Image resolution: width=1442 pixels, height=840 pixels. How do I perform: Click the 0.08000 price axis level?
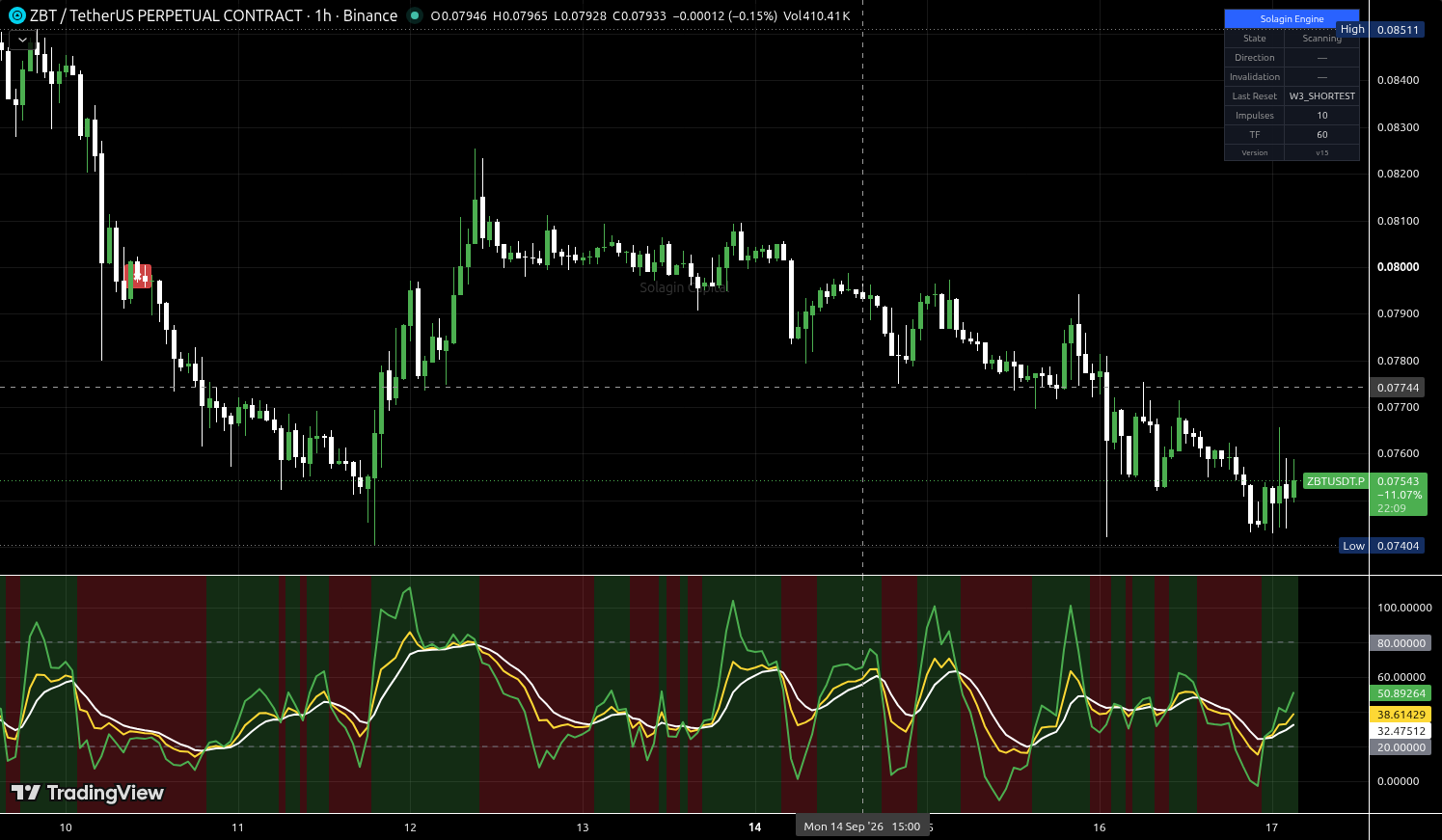1398,267
